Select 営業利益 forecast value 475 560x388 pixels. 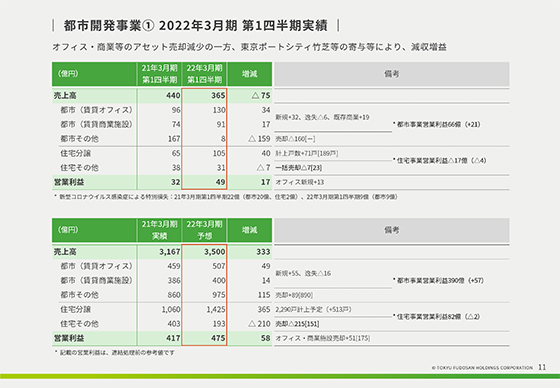[218, 338]
